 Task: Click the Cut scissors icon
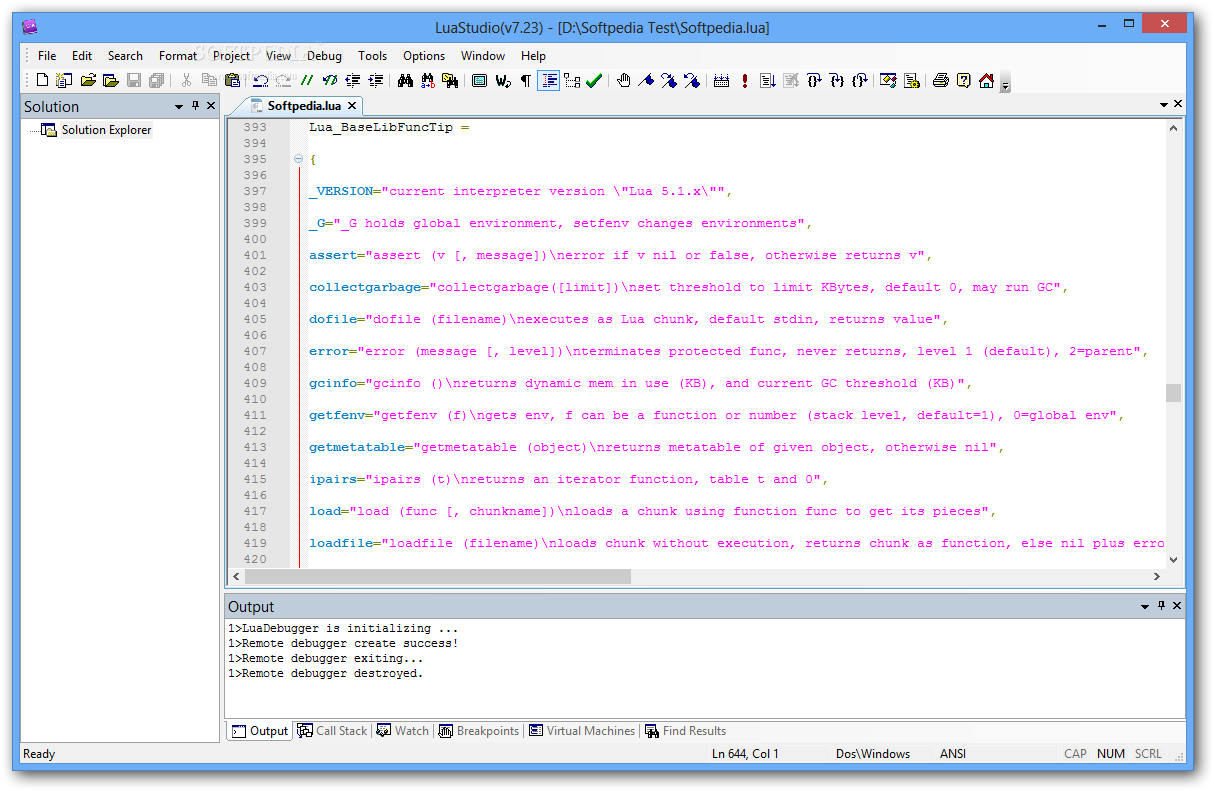coord(186,81)
